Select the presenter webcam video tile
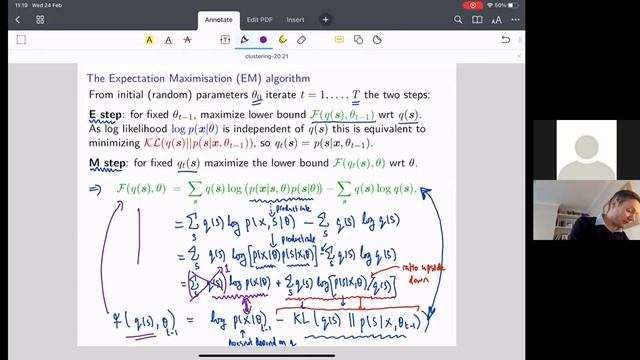The image size is (640, 360). [x=587, y=210]
